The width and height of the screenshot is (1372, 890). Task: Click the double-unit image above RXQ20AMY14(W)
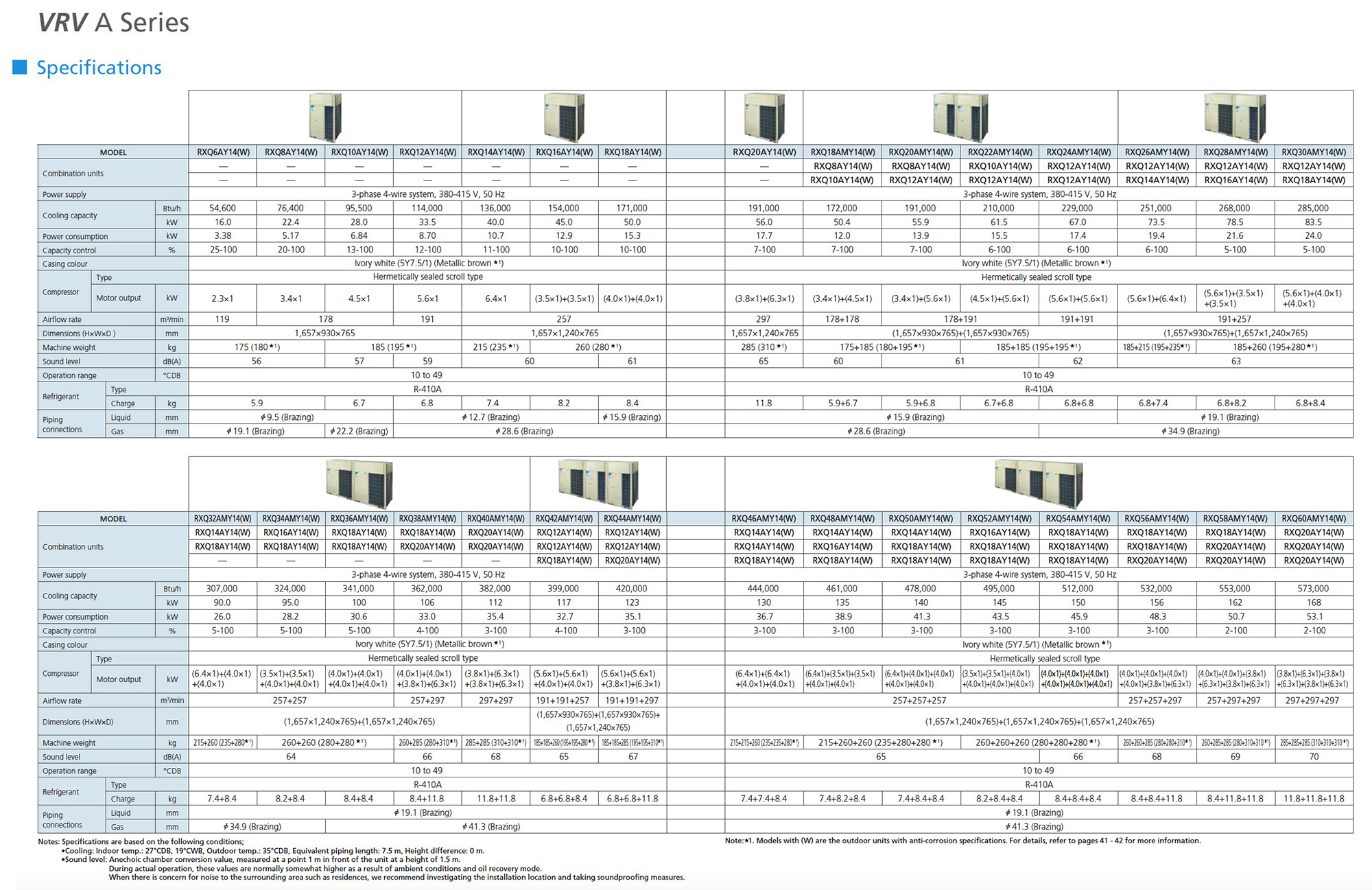click(960, 117)
